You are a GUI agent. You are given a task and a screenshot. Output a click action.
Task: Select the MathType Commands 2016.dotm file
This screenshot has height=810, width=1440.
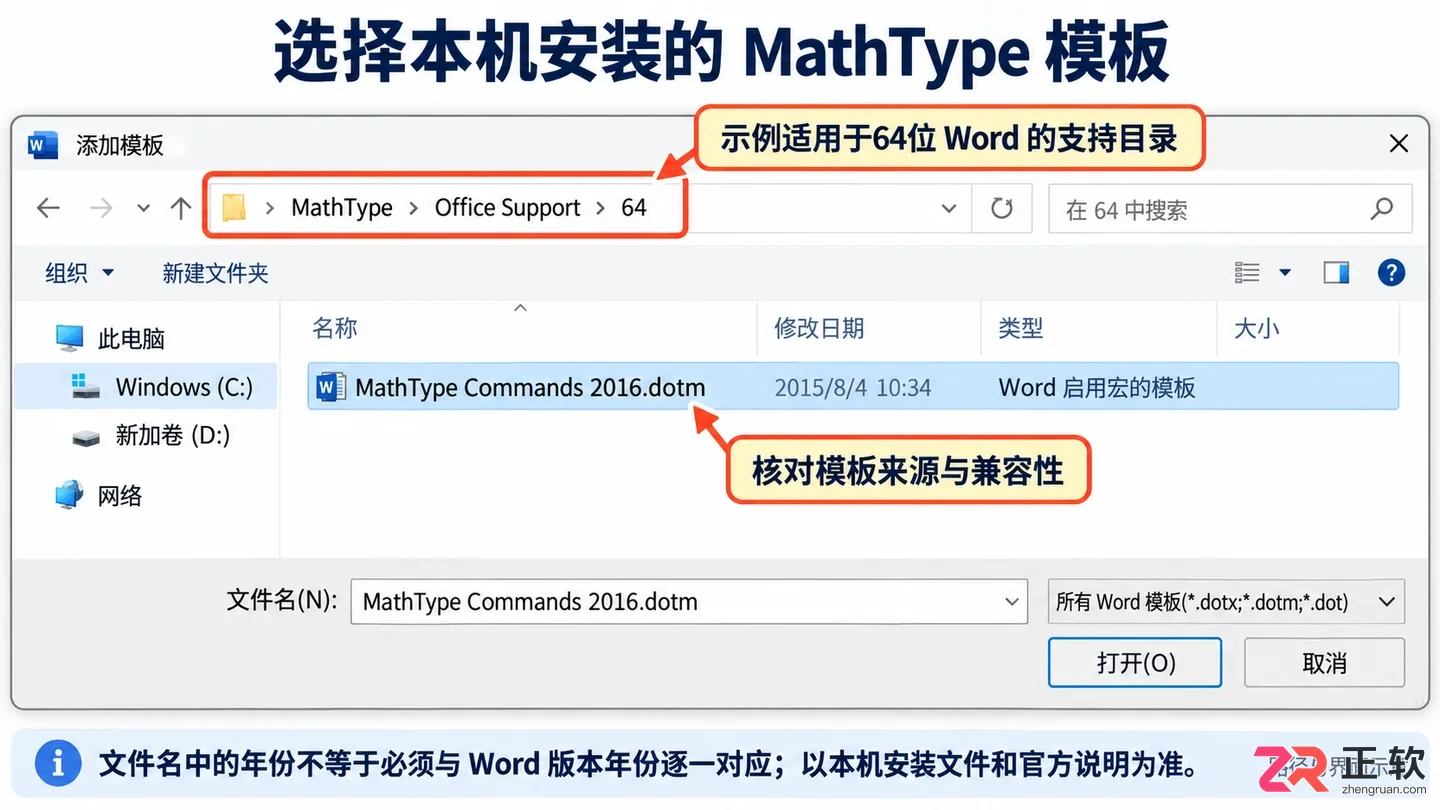tap(853, 387)
